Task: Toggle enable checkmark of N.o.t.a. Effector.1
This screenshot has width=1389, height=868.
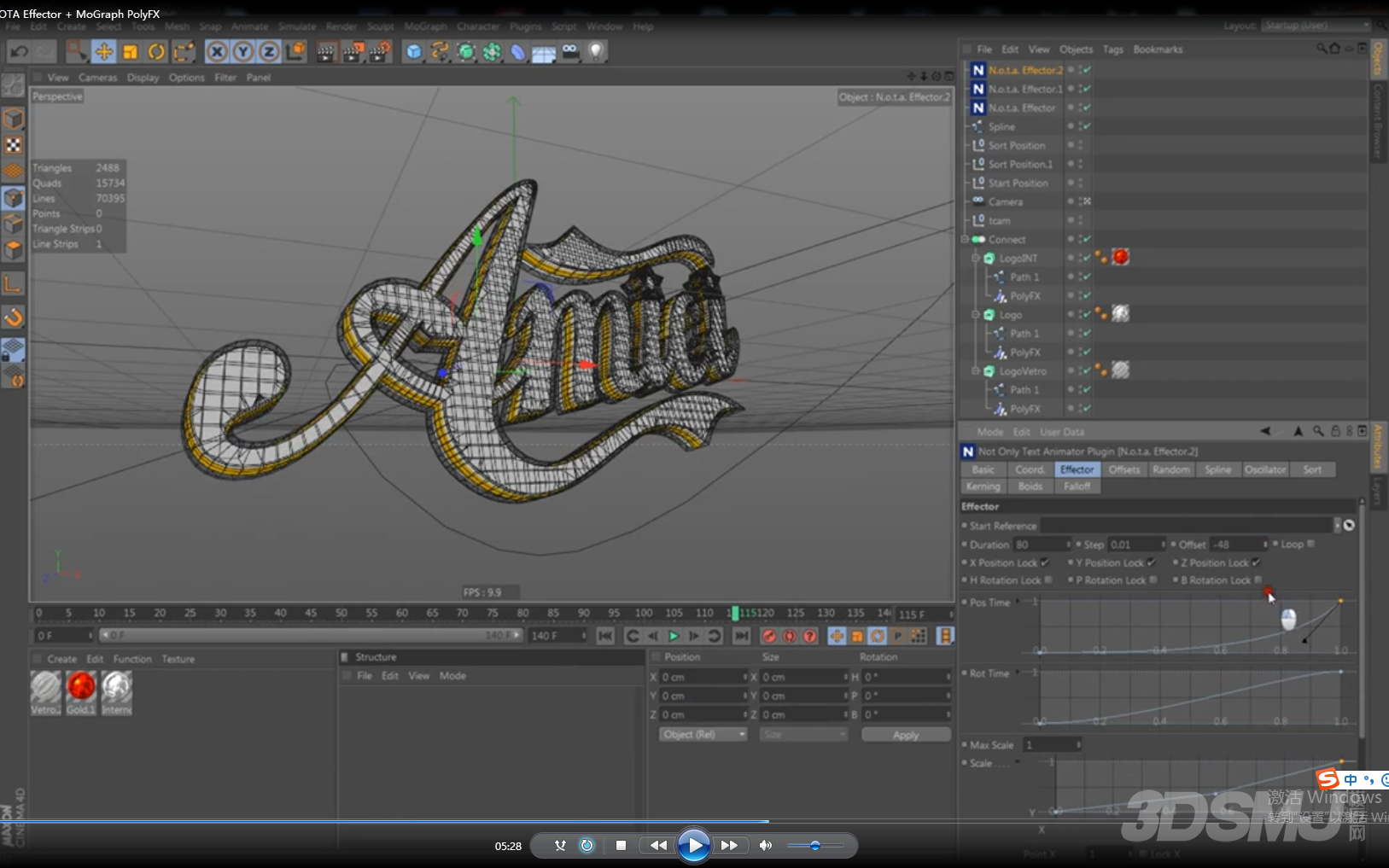Action: coord(1086,89)
